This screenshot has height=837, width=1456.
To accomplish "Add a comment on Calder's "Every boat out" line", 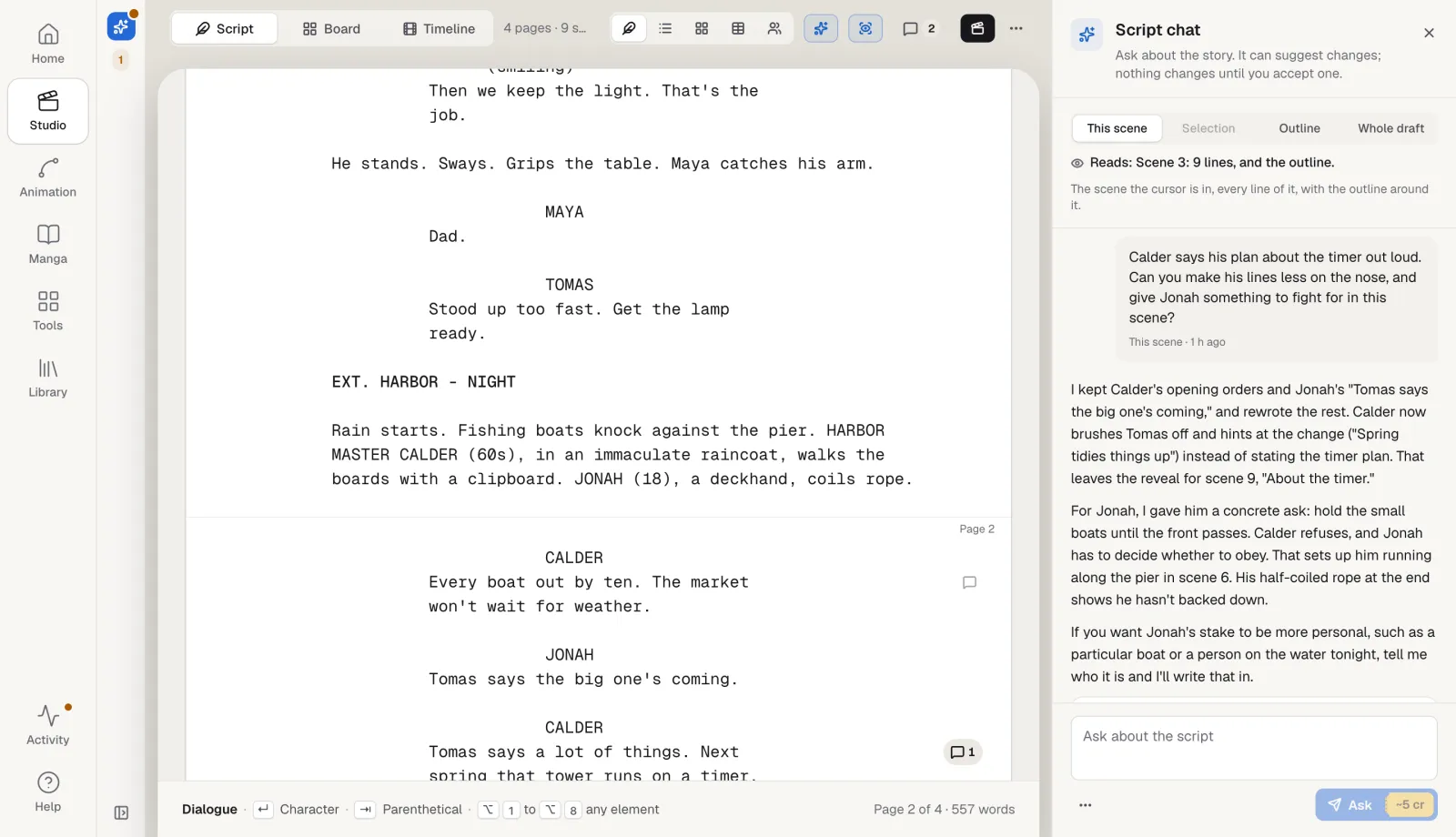I will (969, 582).
